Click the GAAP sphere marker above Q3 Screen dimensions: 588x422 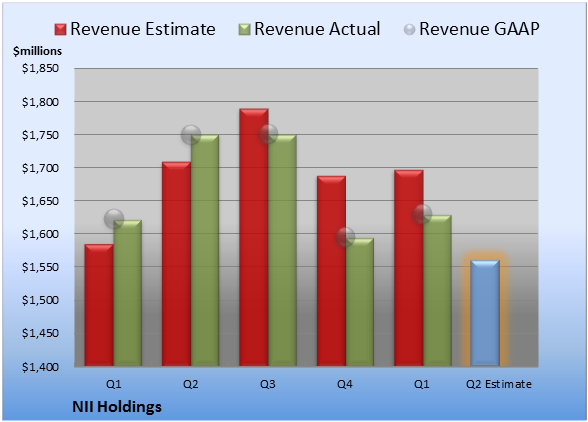(x=268, y=134)
